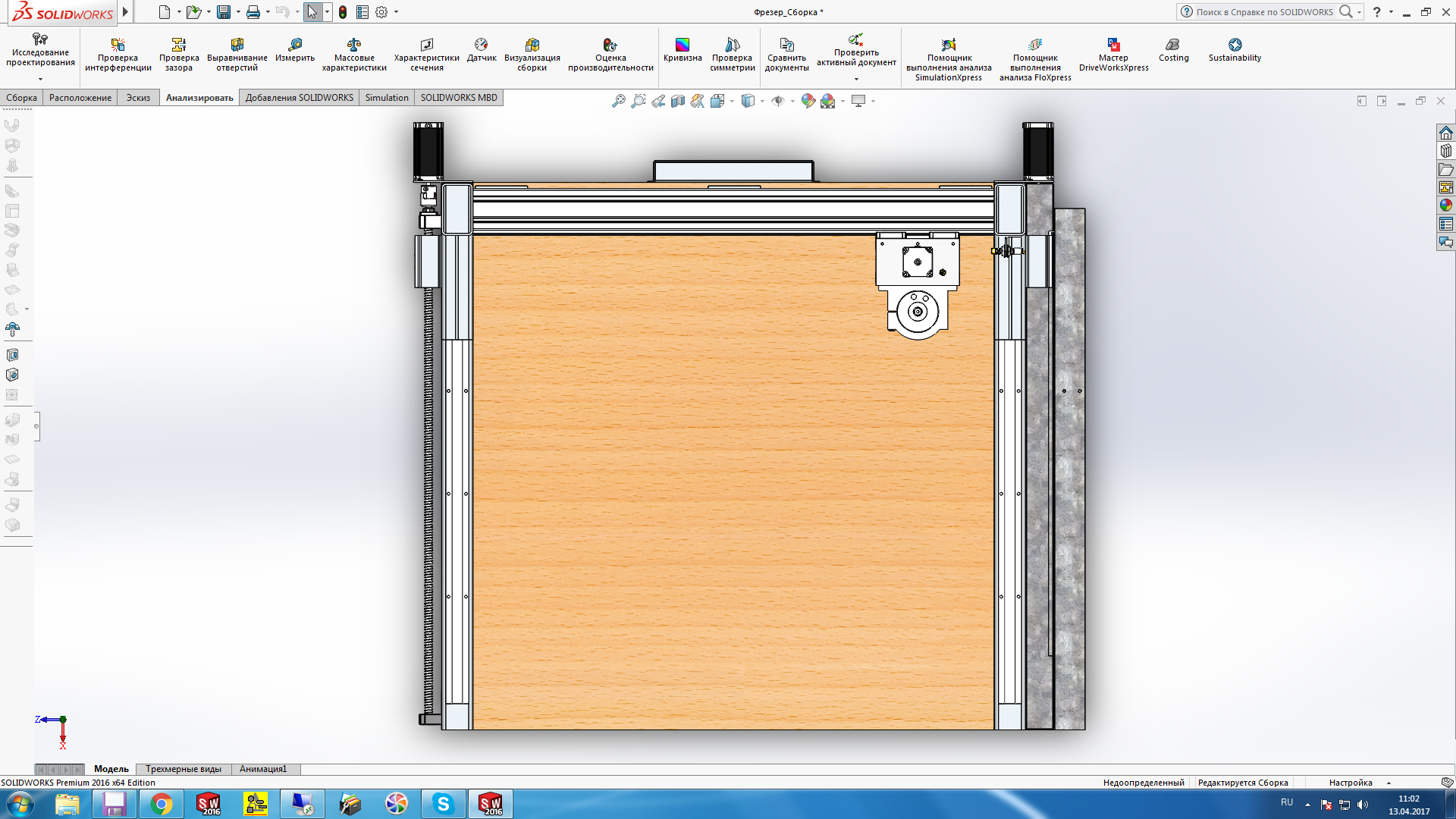
Task: Switch to the Simulation tab
Action: [386, 98]
